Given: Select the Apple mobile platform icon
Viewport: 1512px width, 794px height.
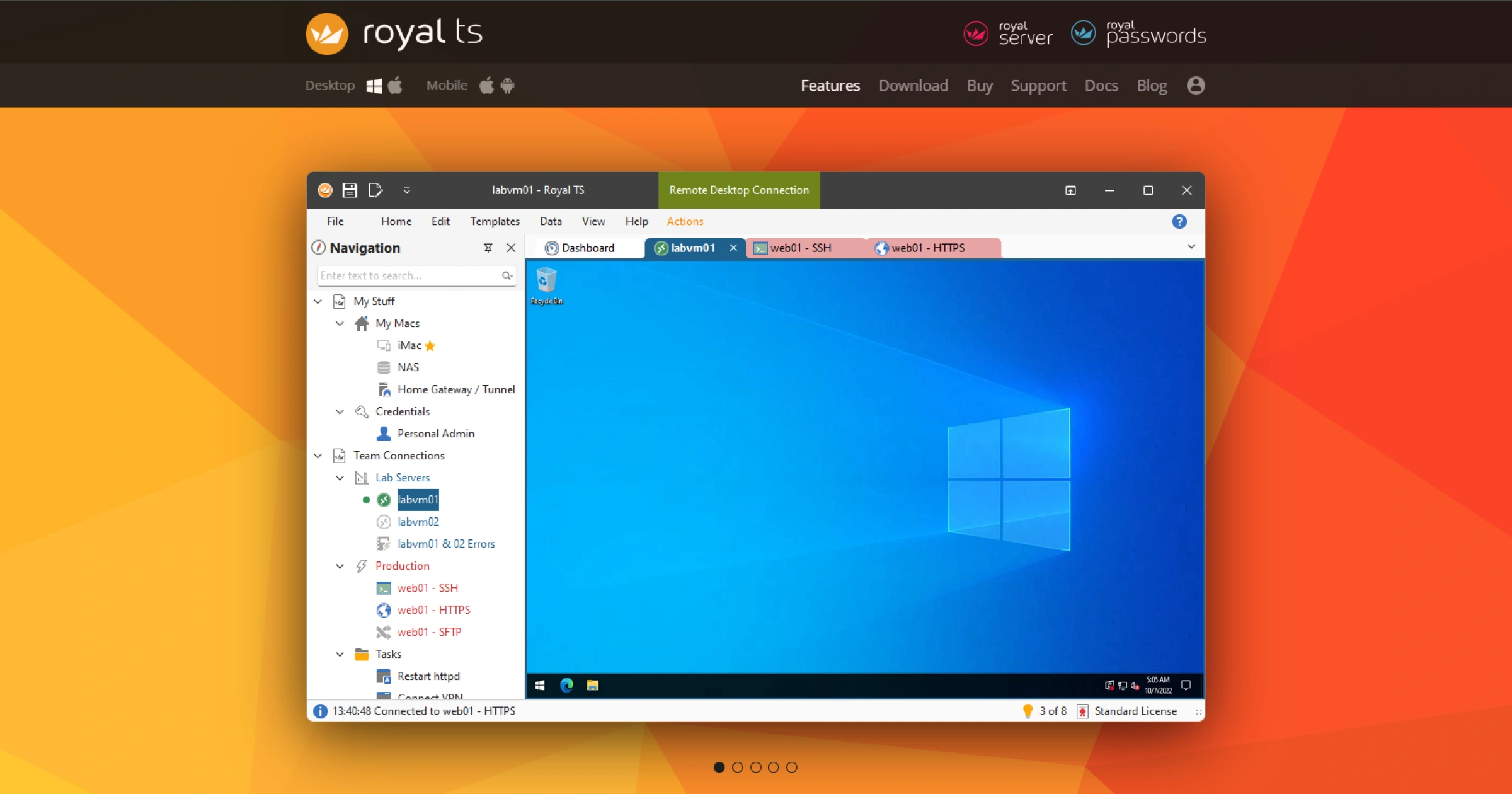Looking at the screenshot, I should (486, 85).
